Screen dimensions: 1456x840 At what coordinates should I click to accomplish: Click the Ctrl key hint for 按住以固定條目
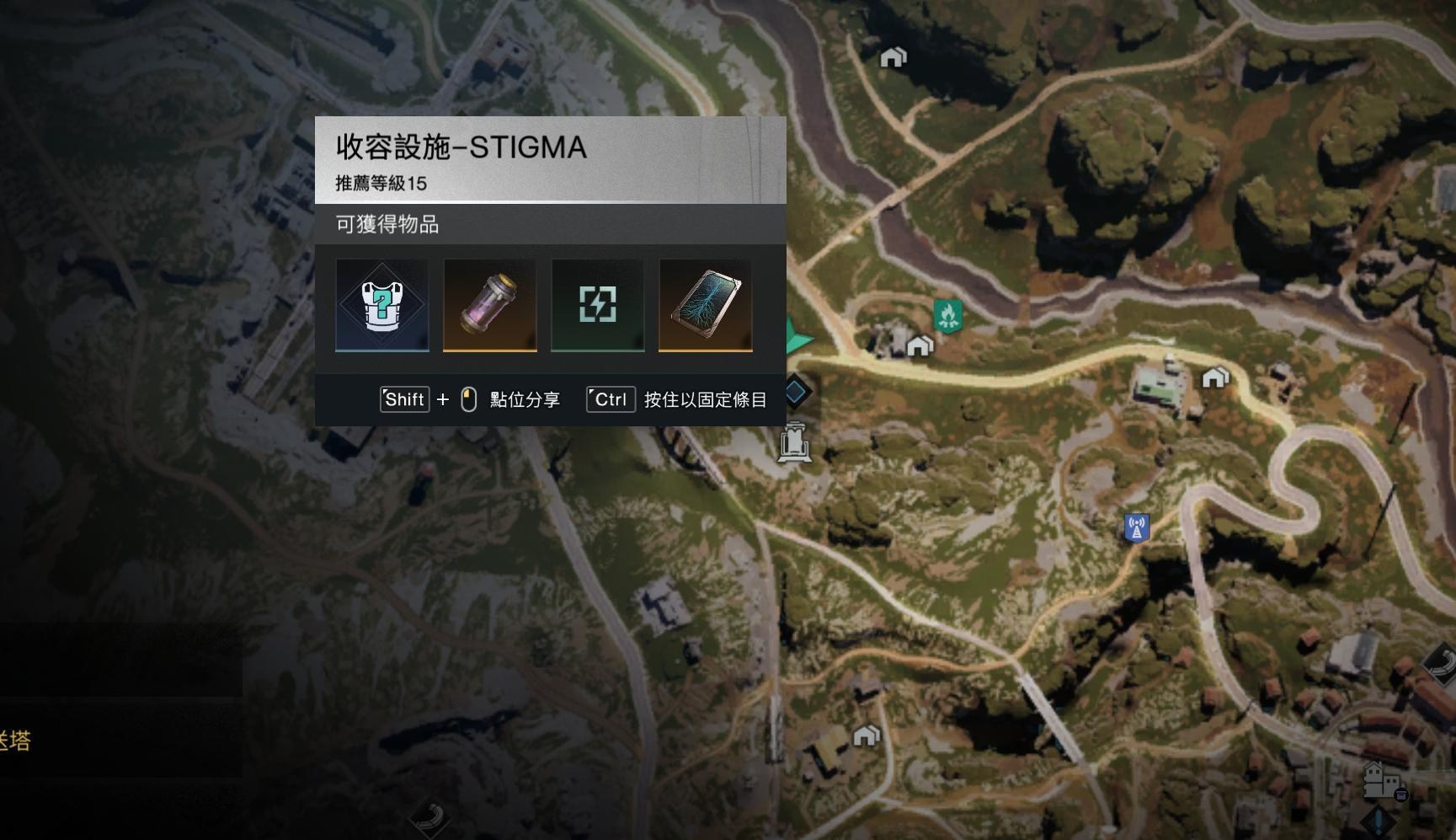611,399
